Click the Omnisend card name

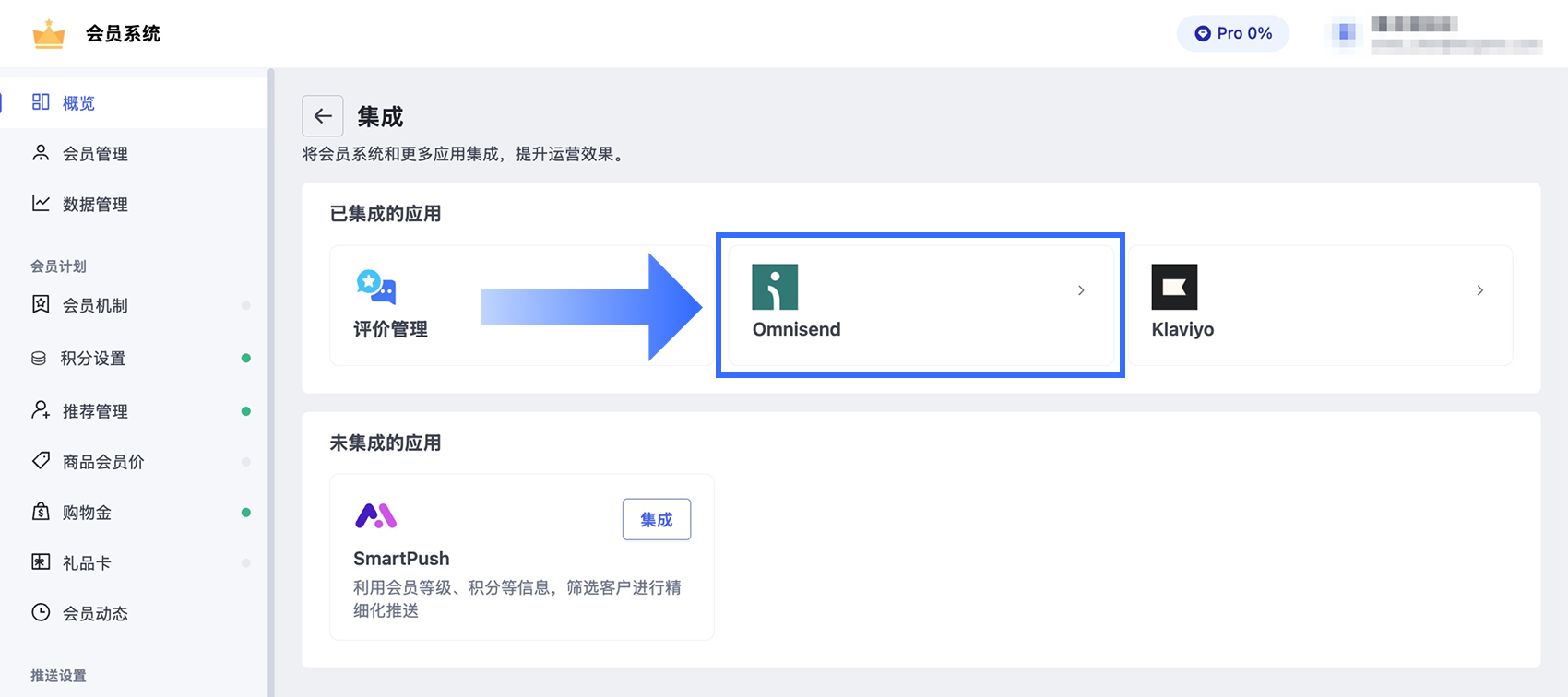796,329
